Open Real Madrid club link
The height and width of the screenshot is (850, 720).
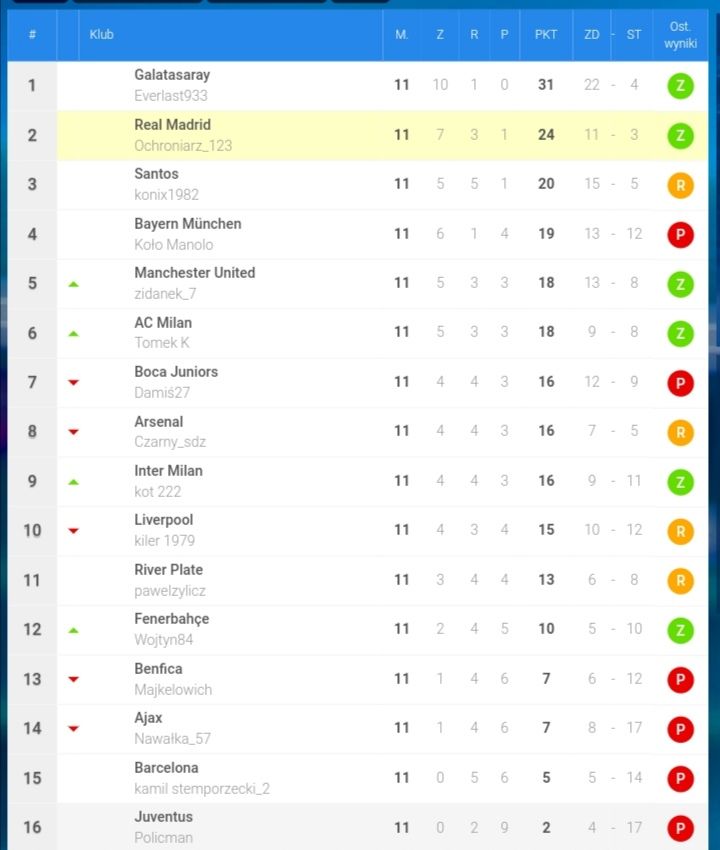(x=172, y=125)
